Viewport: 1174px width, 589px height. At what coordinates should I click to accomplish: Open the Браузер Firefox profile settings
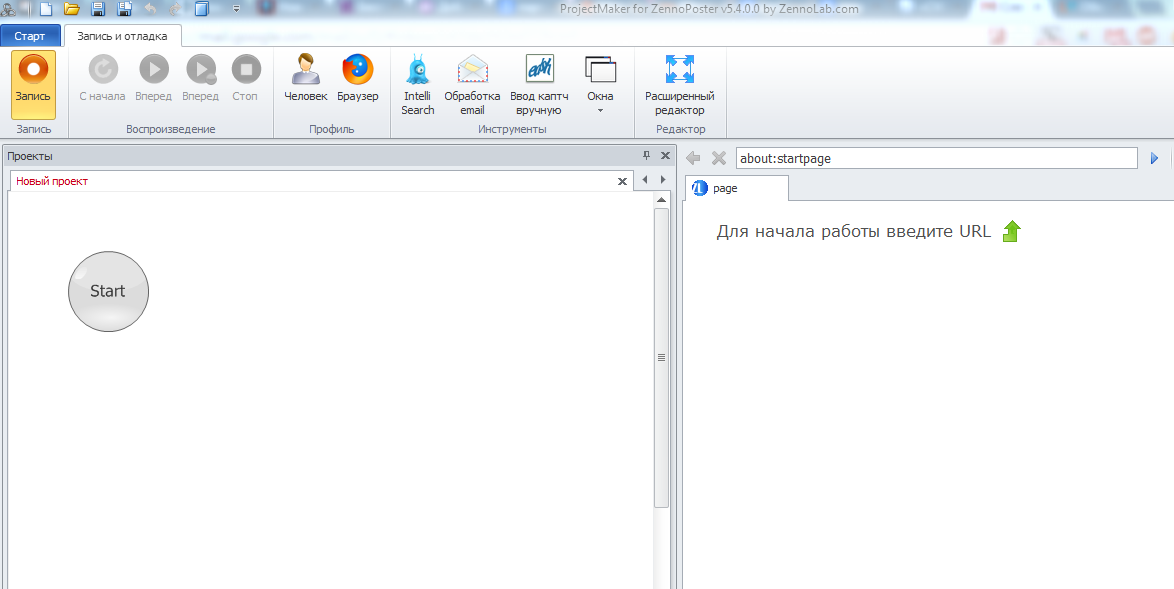358,79
